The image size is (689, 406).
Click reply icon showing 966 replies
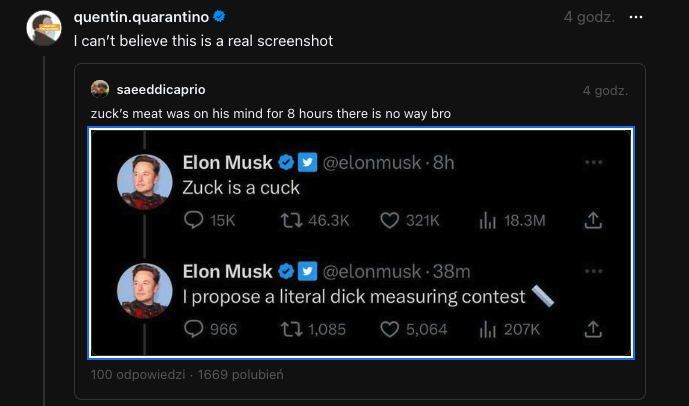(x=195, y=328)
